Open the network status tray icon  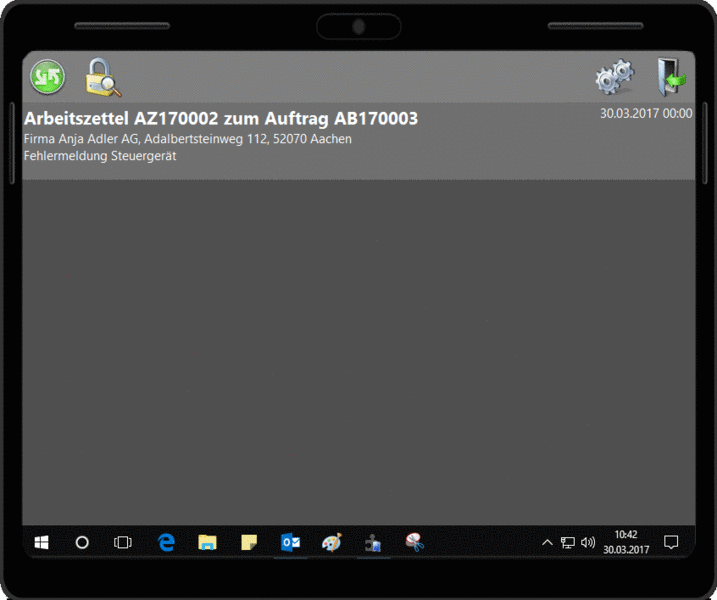[x=567, y=543]
